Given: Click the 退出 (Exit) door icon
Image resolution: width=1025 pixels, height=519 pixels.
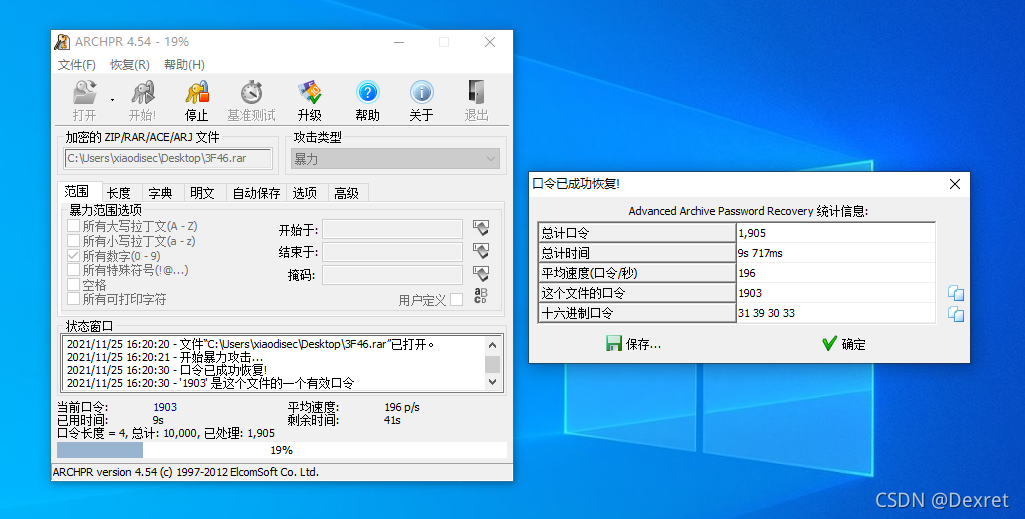Looking at the screenshot, I should [x=477, y=93].
